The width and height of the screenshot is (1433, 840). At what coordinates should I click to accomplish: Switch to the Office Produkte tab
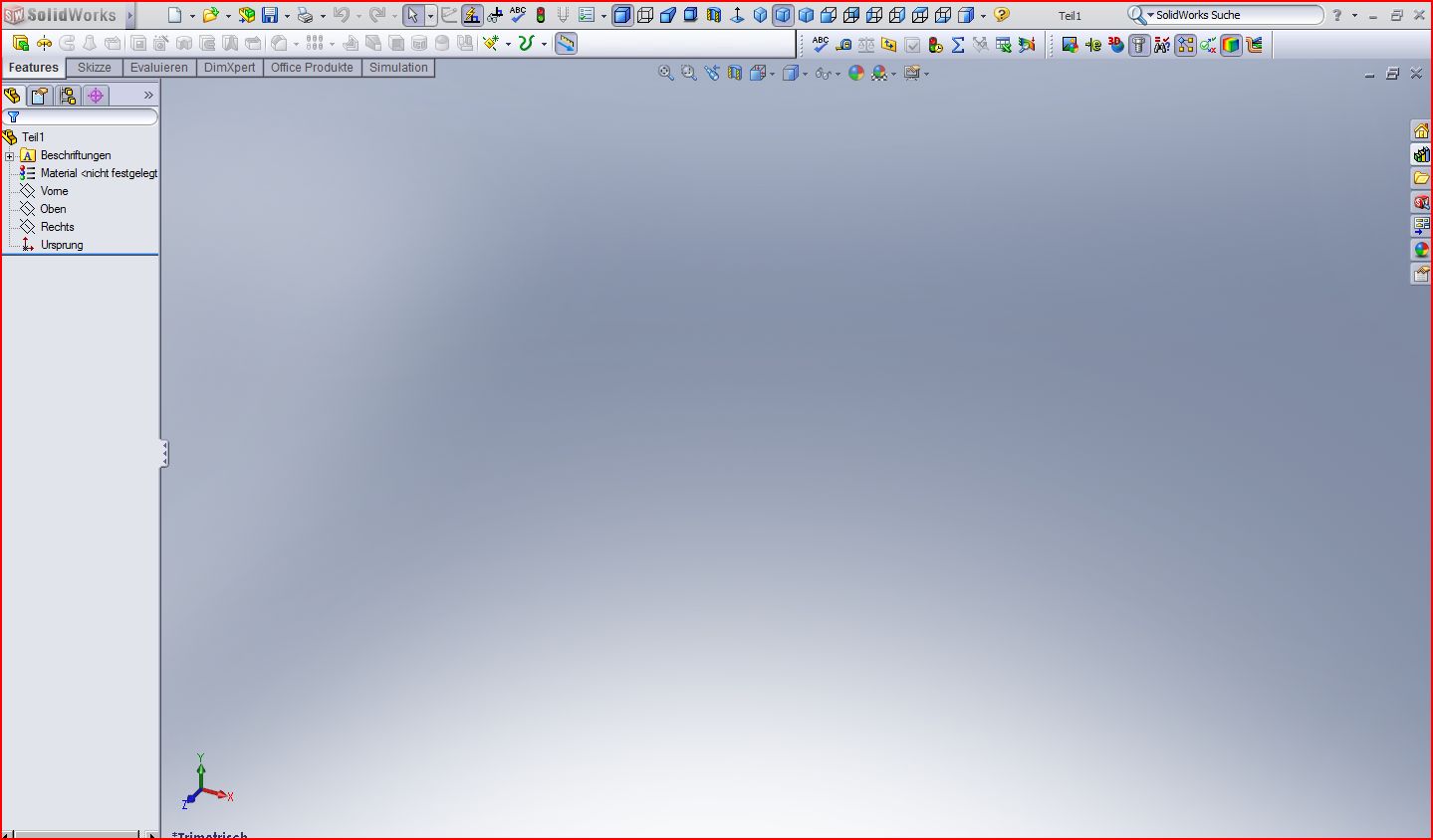tap(312, 68)
